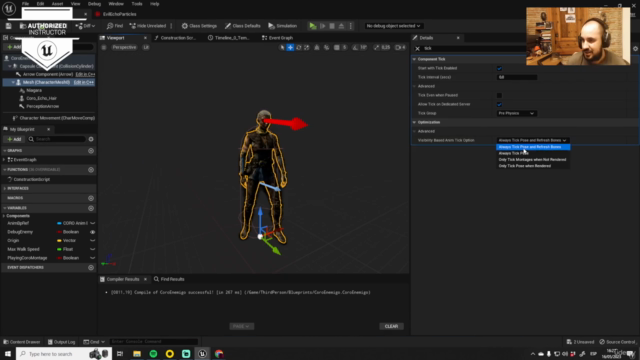Choose Always Tick Pose option
Image resolution: width=640 pixels, height=360 pixels.
pyautogui.click(x=533, y=153)
